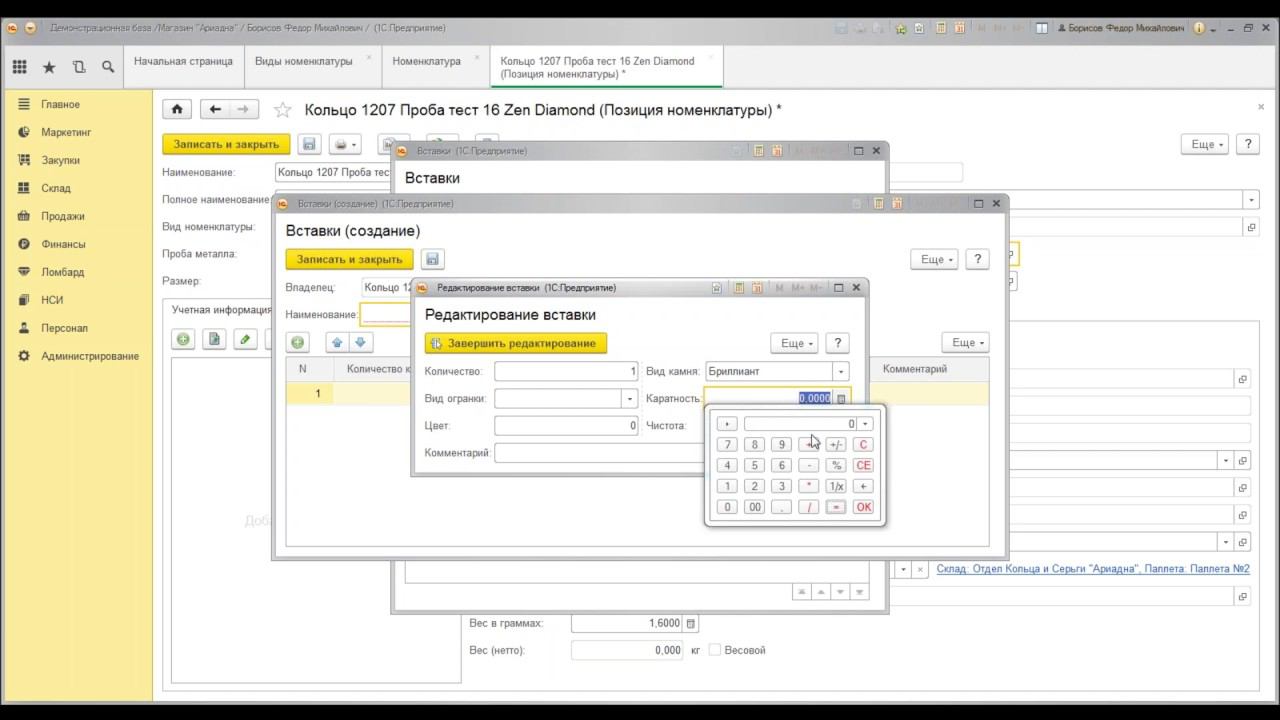Open Еще menu above the Комментарий column
This screenshot has height=720, width=1280.
coord(965,342)
